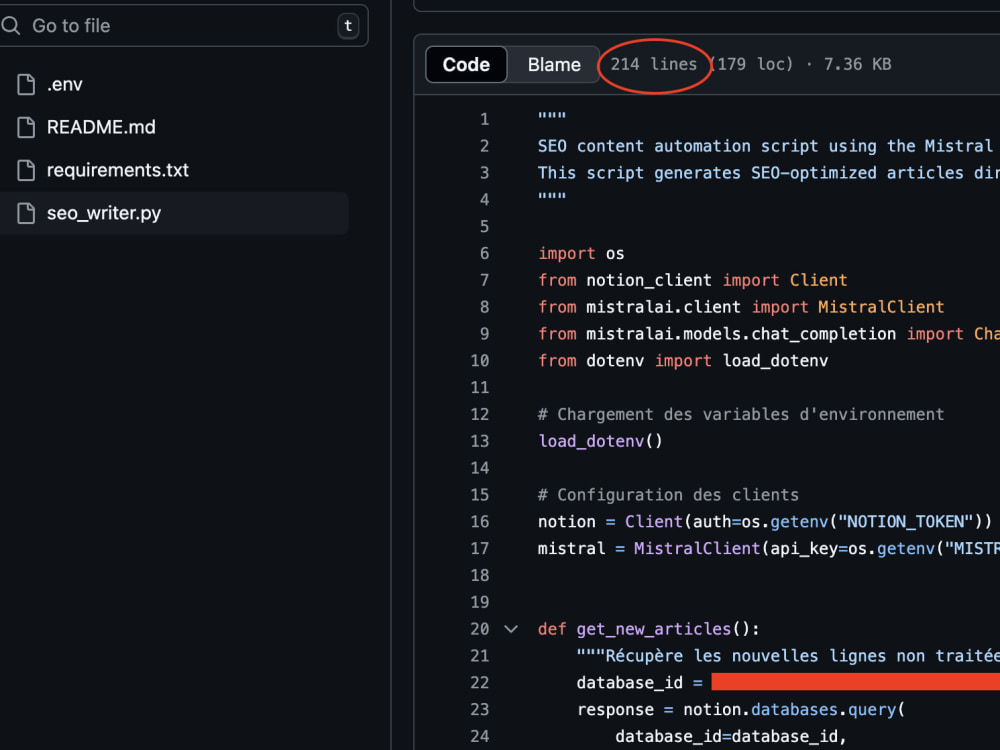Click line number 1
The width and height of the screenshot is (1000, 750).
485,119
